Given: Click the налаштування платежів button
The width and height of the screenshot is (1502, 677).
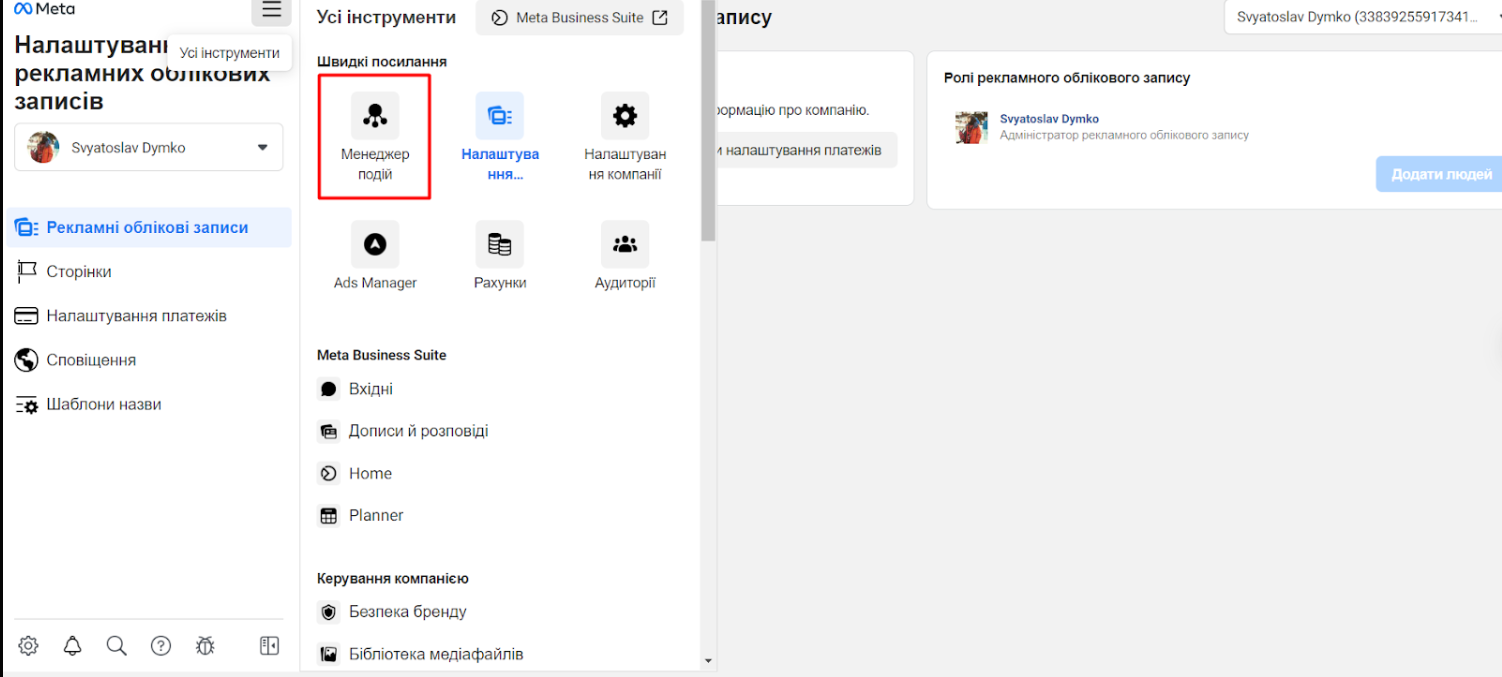Looking at the screenshot, I should [x=806, y=150].
